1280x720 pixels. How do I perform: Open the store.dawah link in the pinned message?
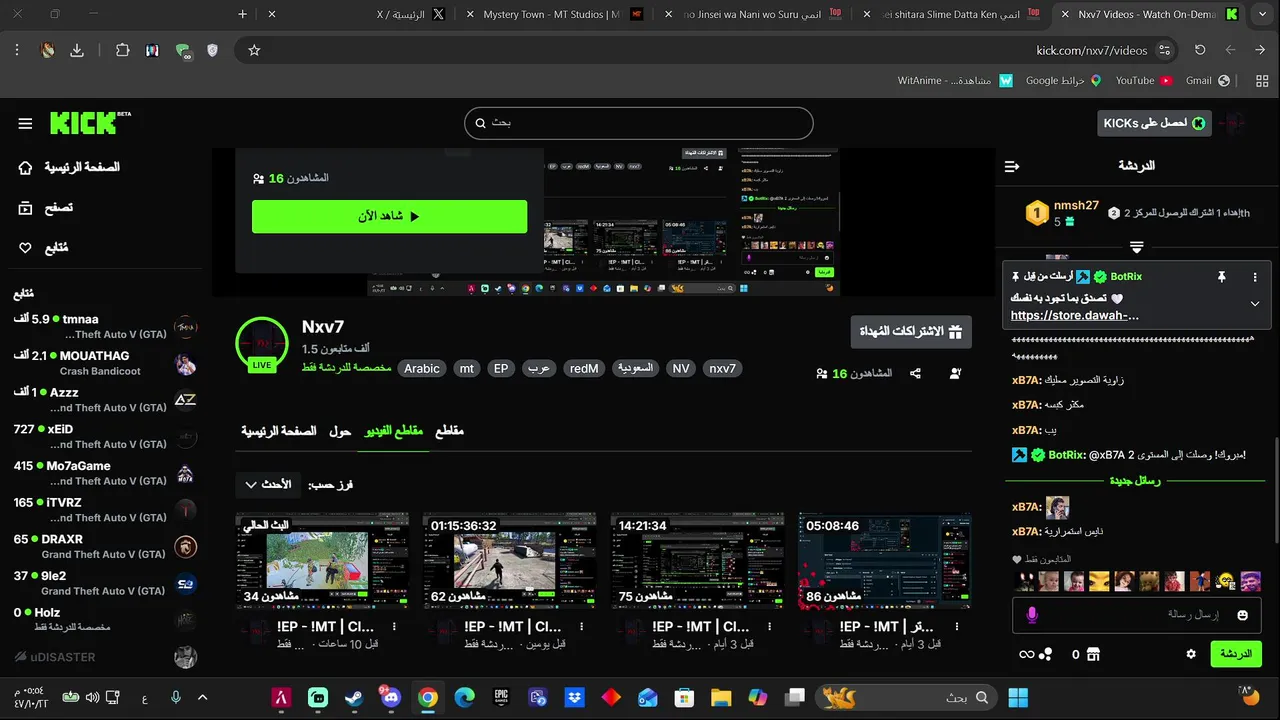coord(1075,316)
